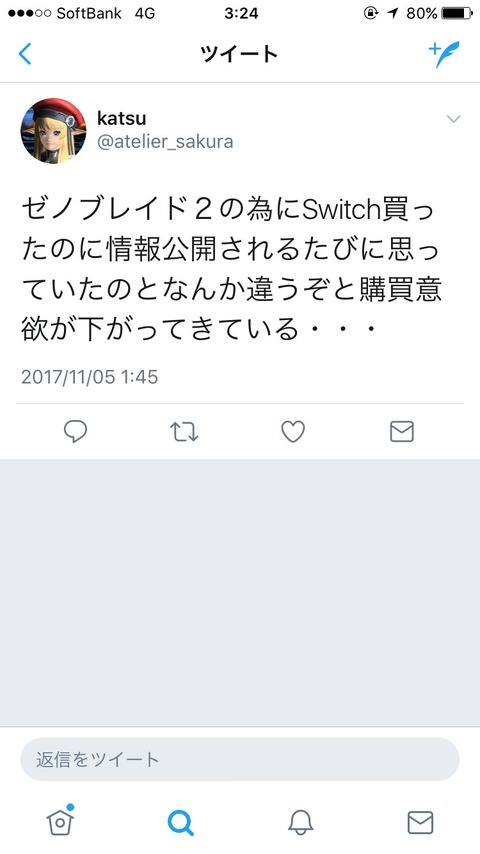Tap the 返信をツイート reply field
Viewport: 480px width, 854px height.
click(240, 759)
